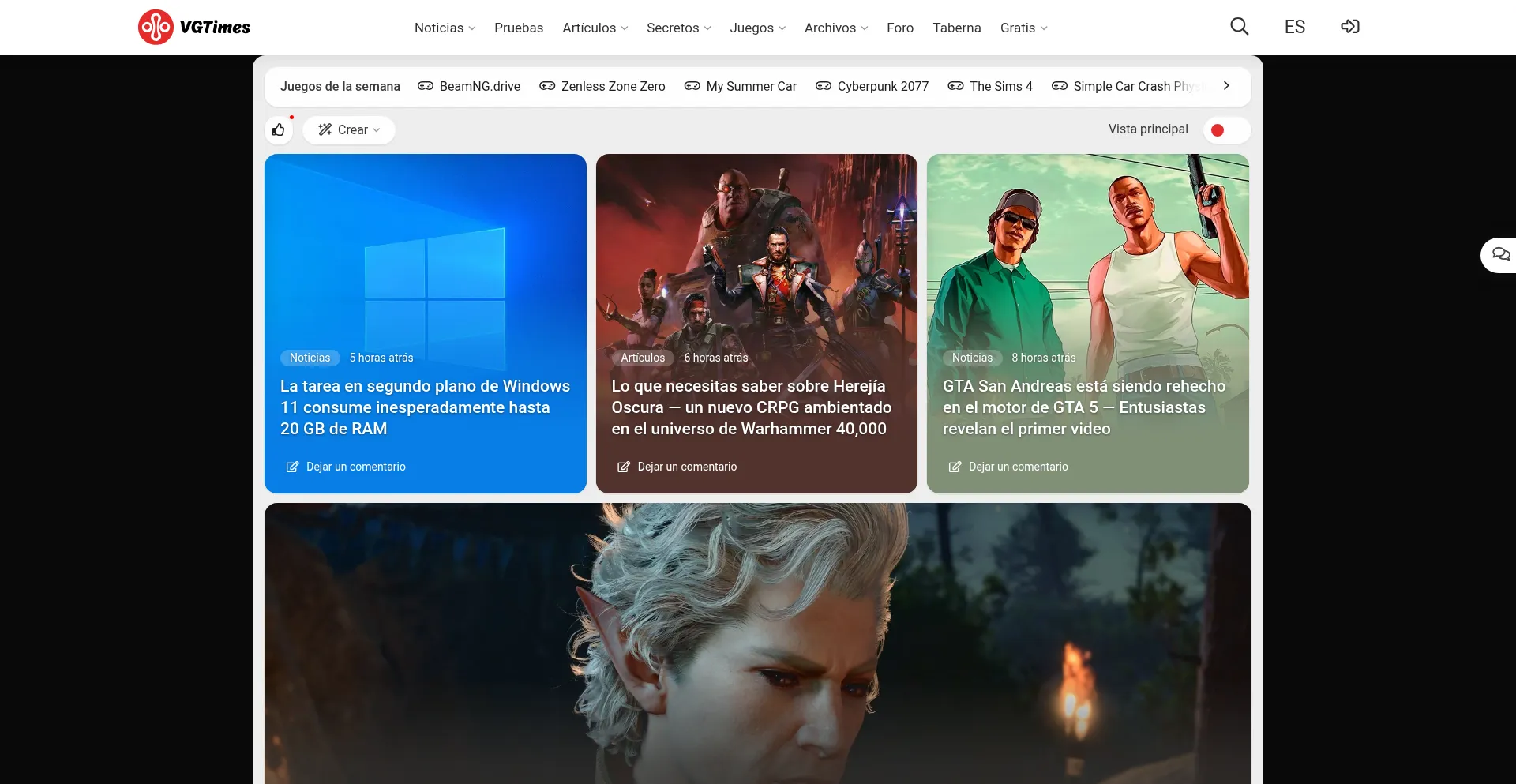This screenshot has height=784, width=1516.
Task: Open the search icon in the header
Action: (1239, 26)
